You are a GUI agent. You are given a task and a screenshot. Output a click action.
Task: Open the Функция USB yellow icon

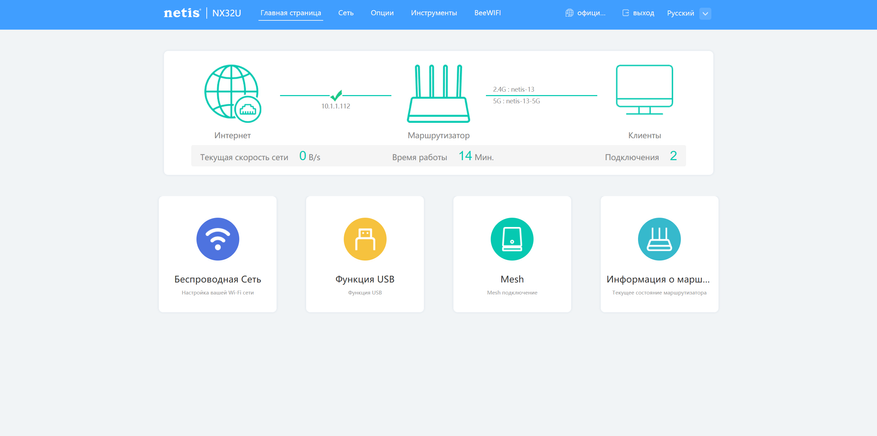tap(365, 239)
